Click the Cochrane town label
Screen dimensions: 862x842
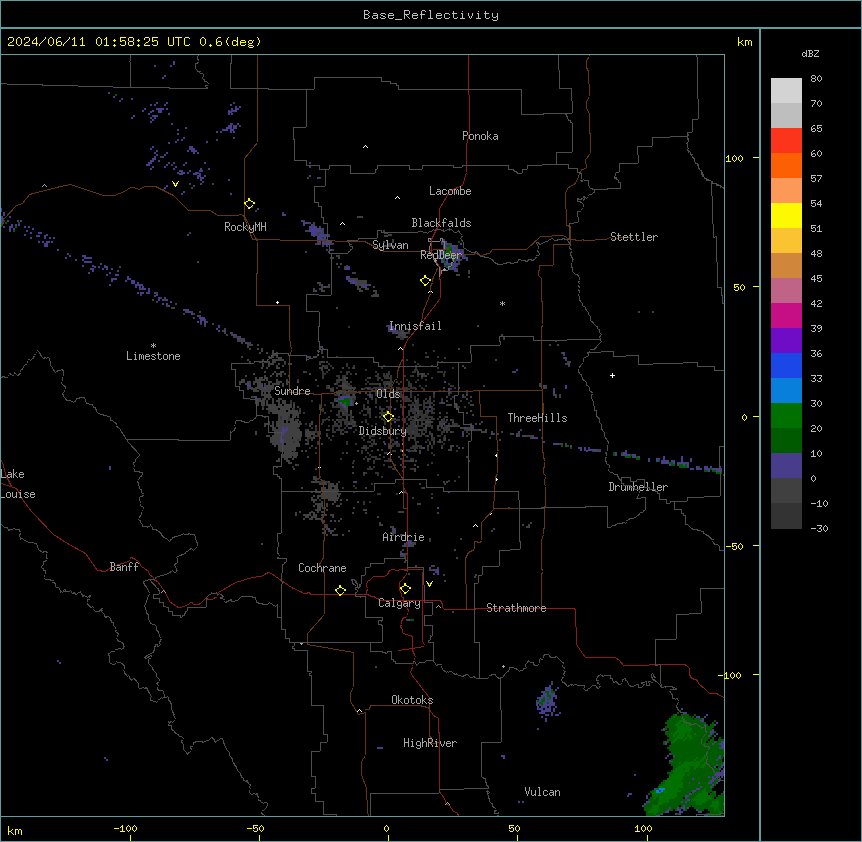click(x=322, y=568)
